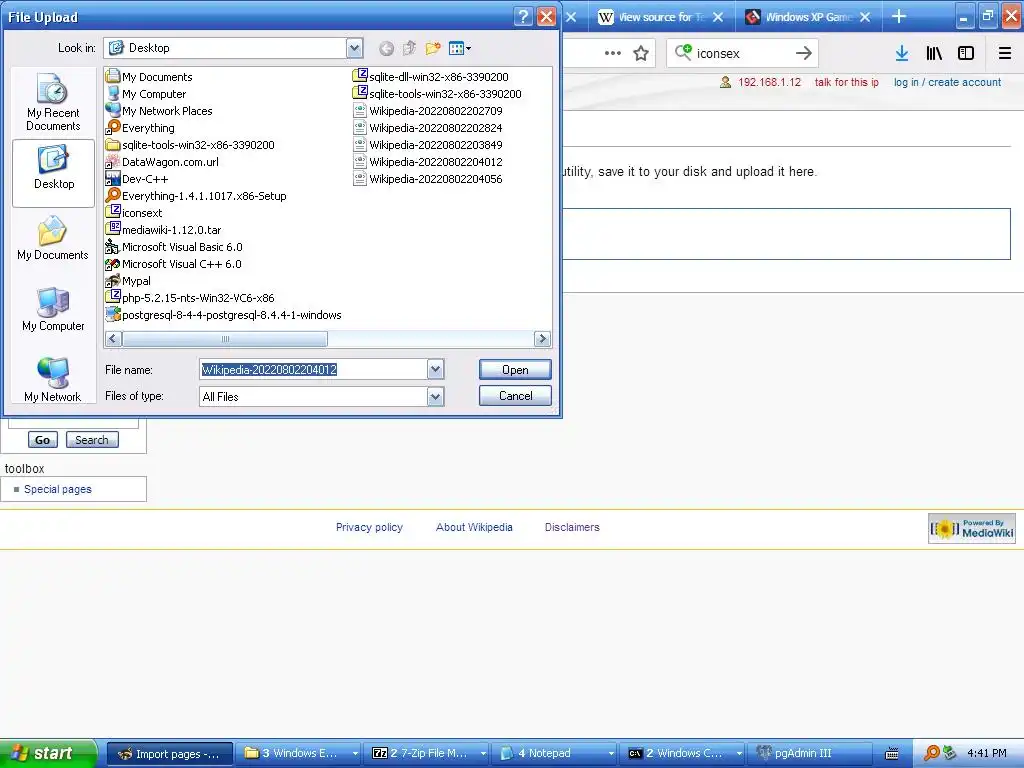
Task: Open a new browser tab
Action: [899, 16]
